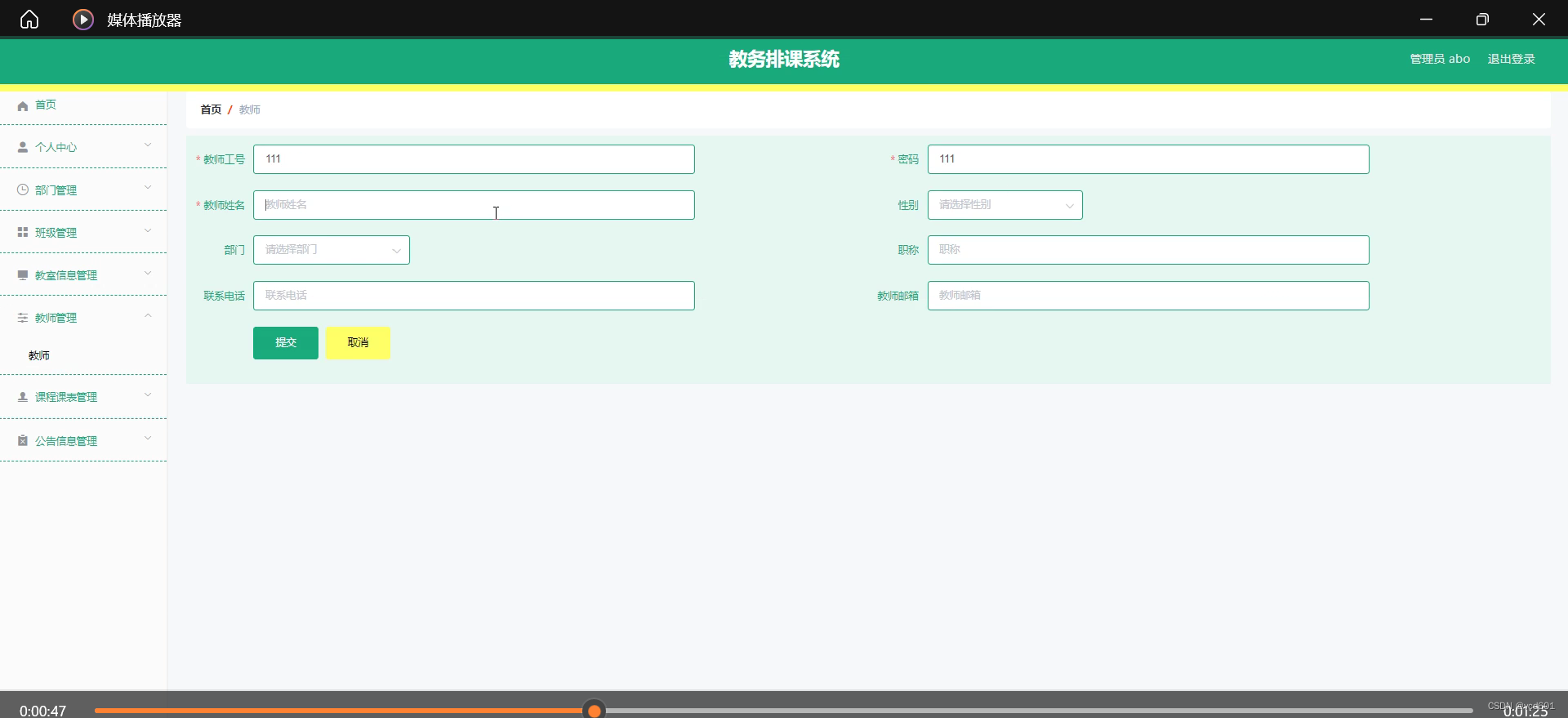Viewport: 1568px width, 718px height.
Task: Open 首页 in the sidebar menu
Action: [83, 105]
